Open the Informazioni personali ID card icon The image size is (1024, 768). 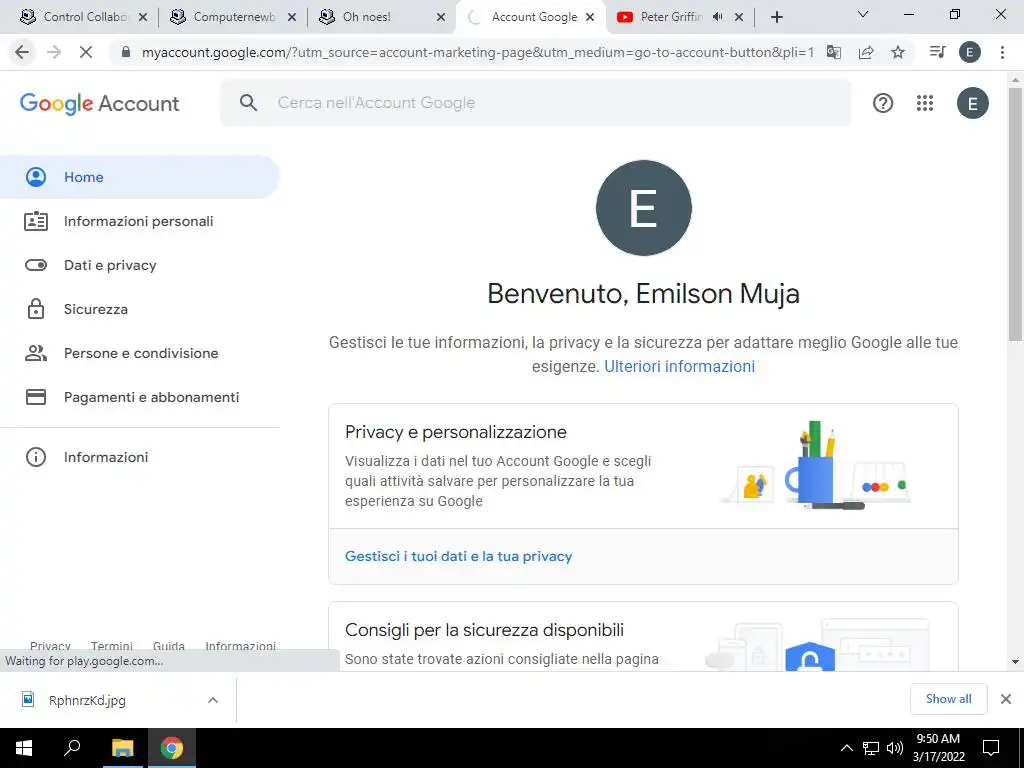(x=36, y=221)
